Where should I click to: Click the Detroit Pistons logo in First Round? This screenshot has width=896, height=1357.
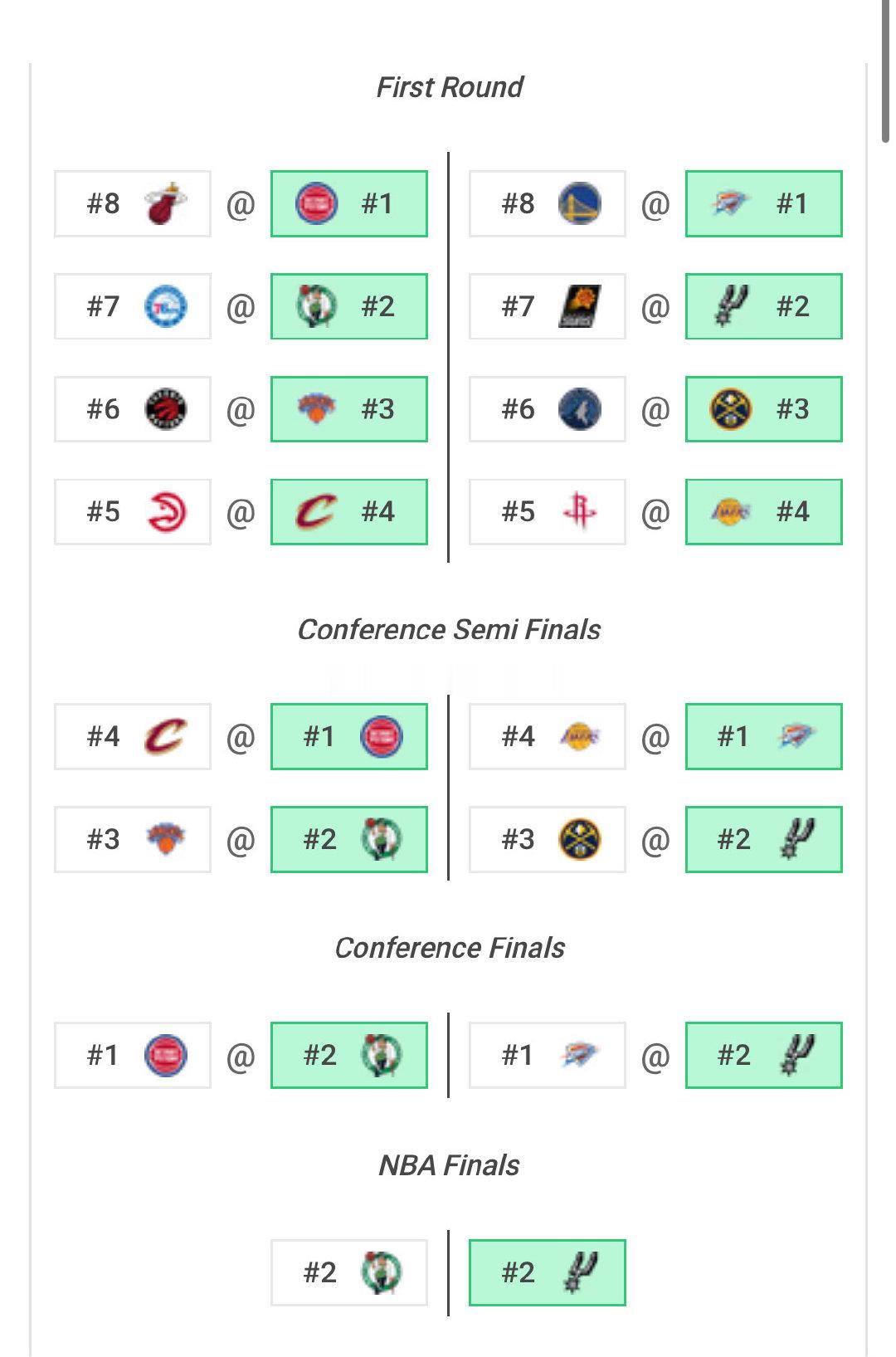pyautogui.click(x=318, y=202)
